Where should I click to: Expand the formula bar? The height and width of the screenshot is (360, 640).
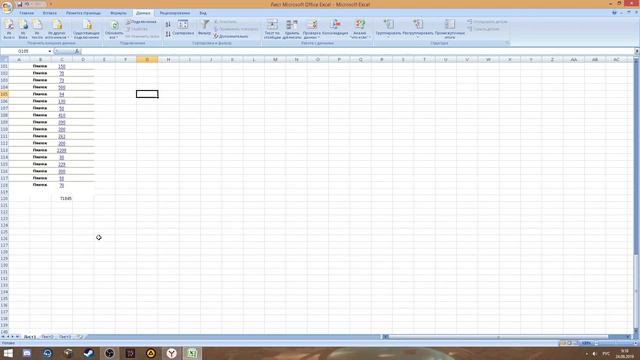point(637,51)
